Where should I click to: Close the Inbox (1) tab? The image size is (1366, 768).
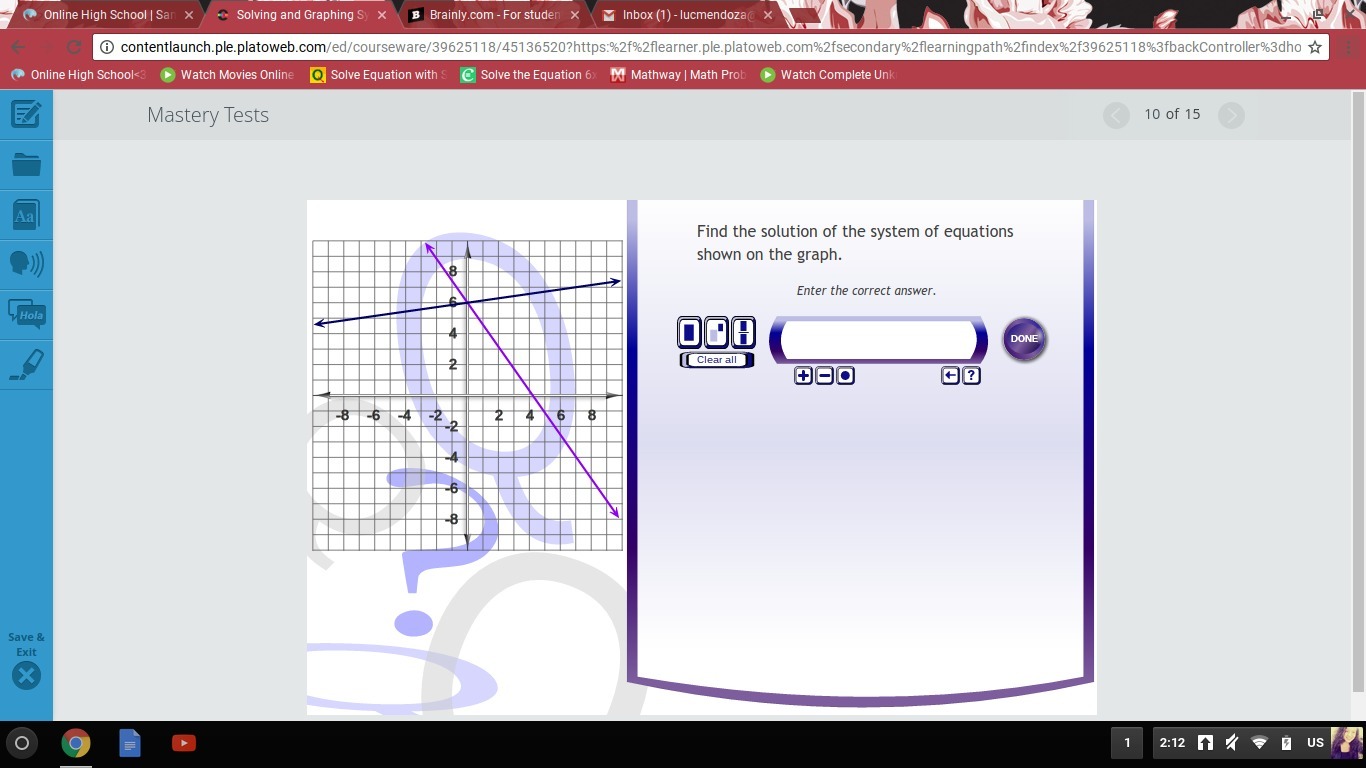pos(768,15)
